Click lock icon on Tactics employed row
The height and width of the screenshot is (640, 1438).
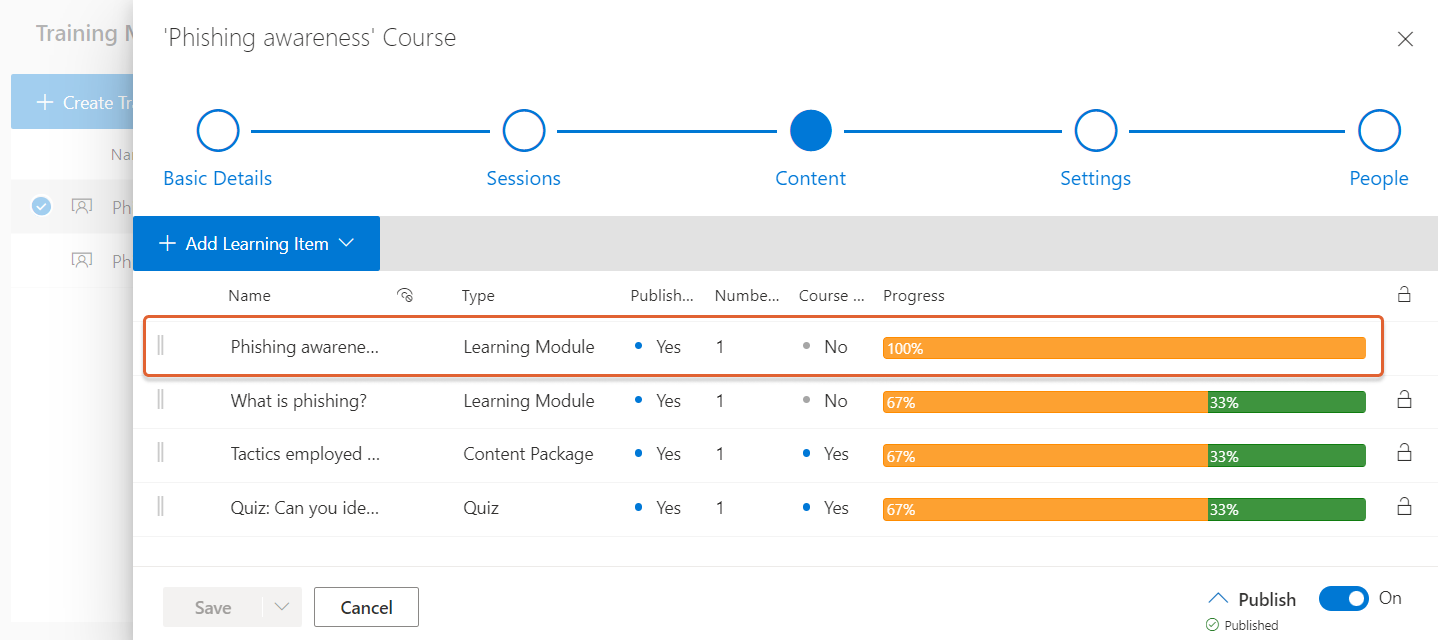tap(1404, 454)
